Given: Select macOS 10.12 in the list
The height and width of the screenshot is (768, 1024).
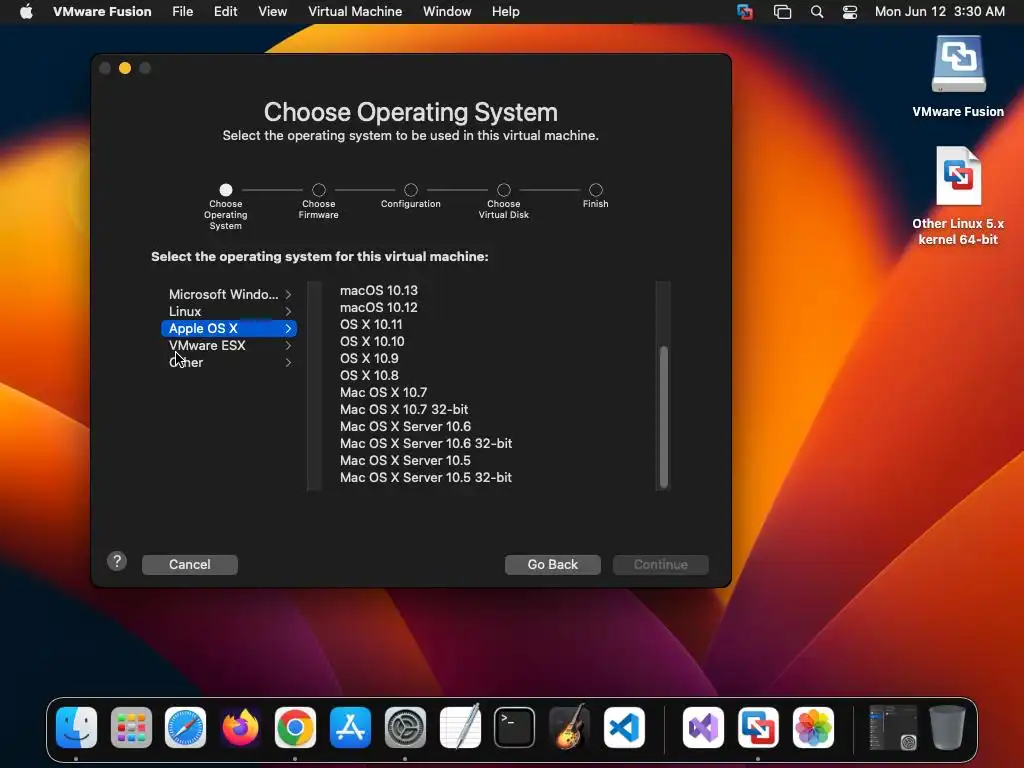Looking at the screenshot, I should (379, 308).
